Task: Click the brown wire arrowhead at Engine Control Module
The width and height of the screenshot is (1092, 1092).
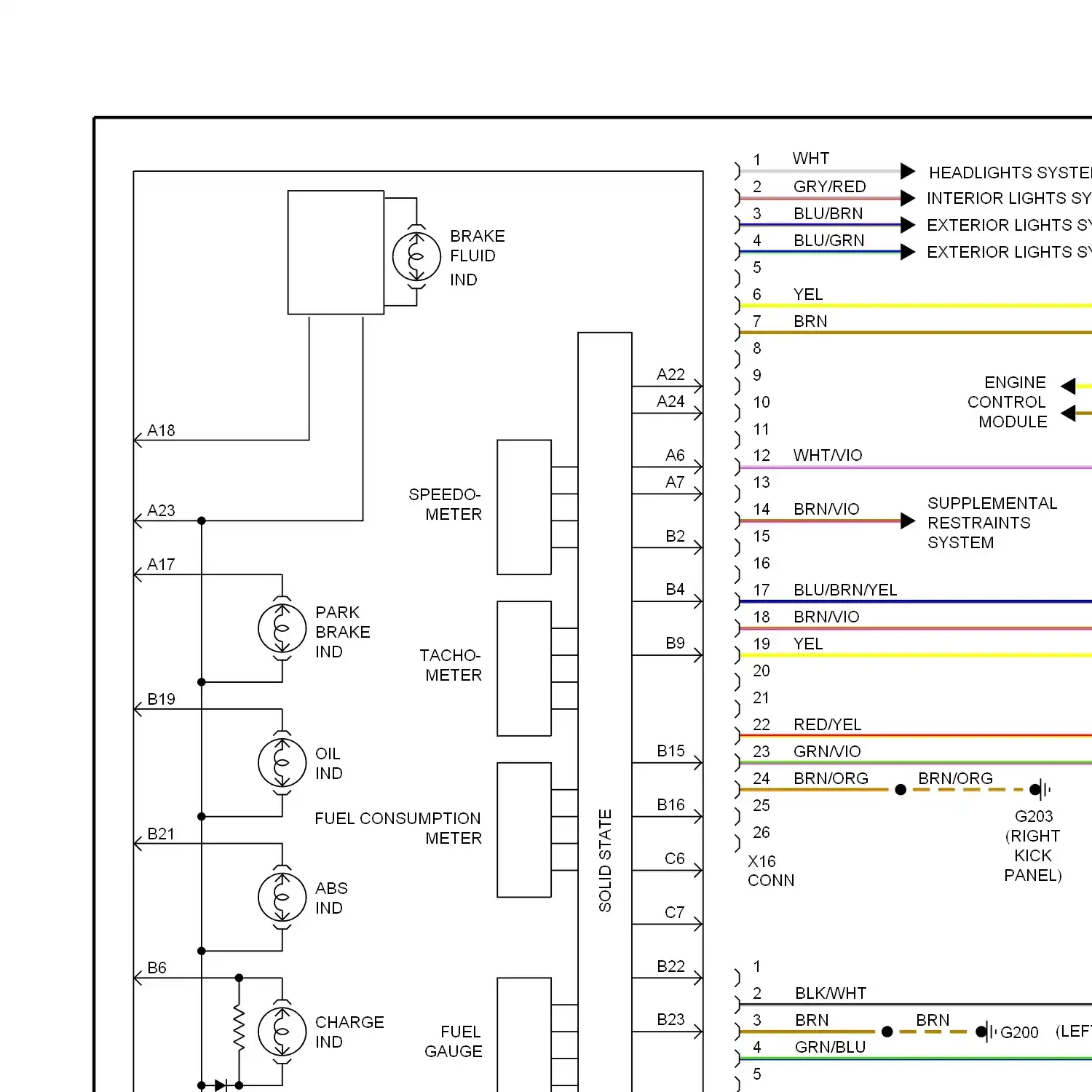Action: 1068,414
